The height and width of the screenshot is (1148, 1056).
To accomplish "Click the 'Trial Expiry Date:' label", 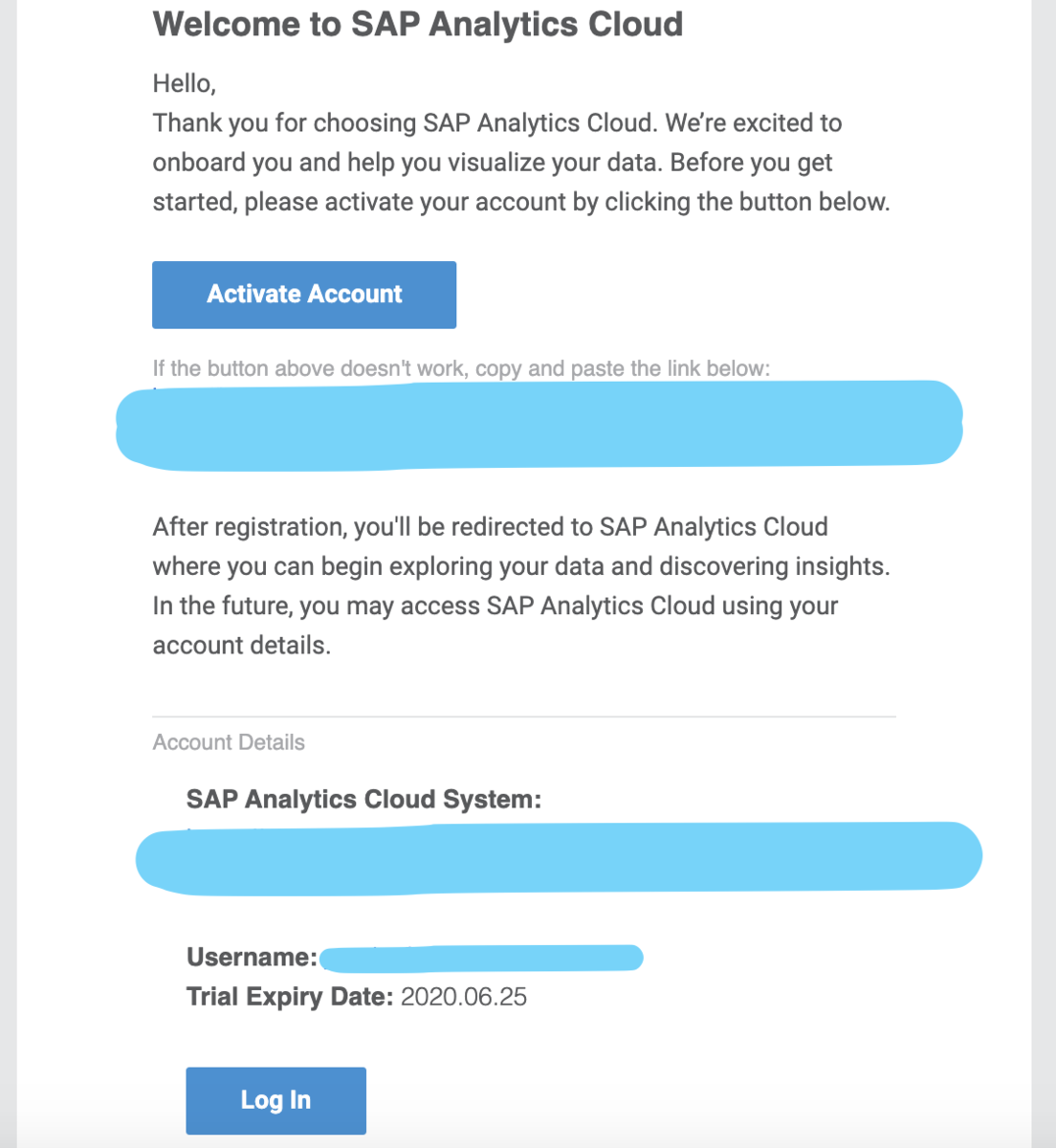I will click(290, 997).
